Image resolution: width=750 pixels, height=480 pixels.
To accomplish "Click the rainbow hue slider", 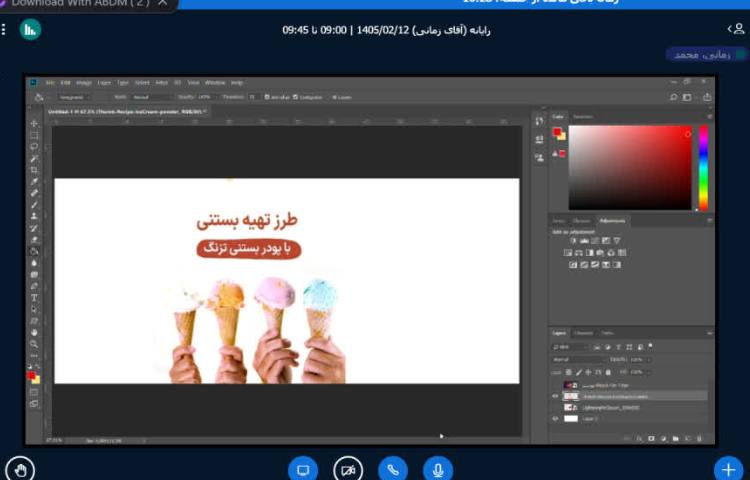I will coord(703,167).
